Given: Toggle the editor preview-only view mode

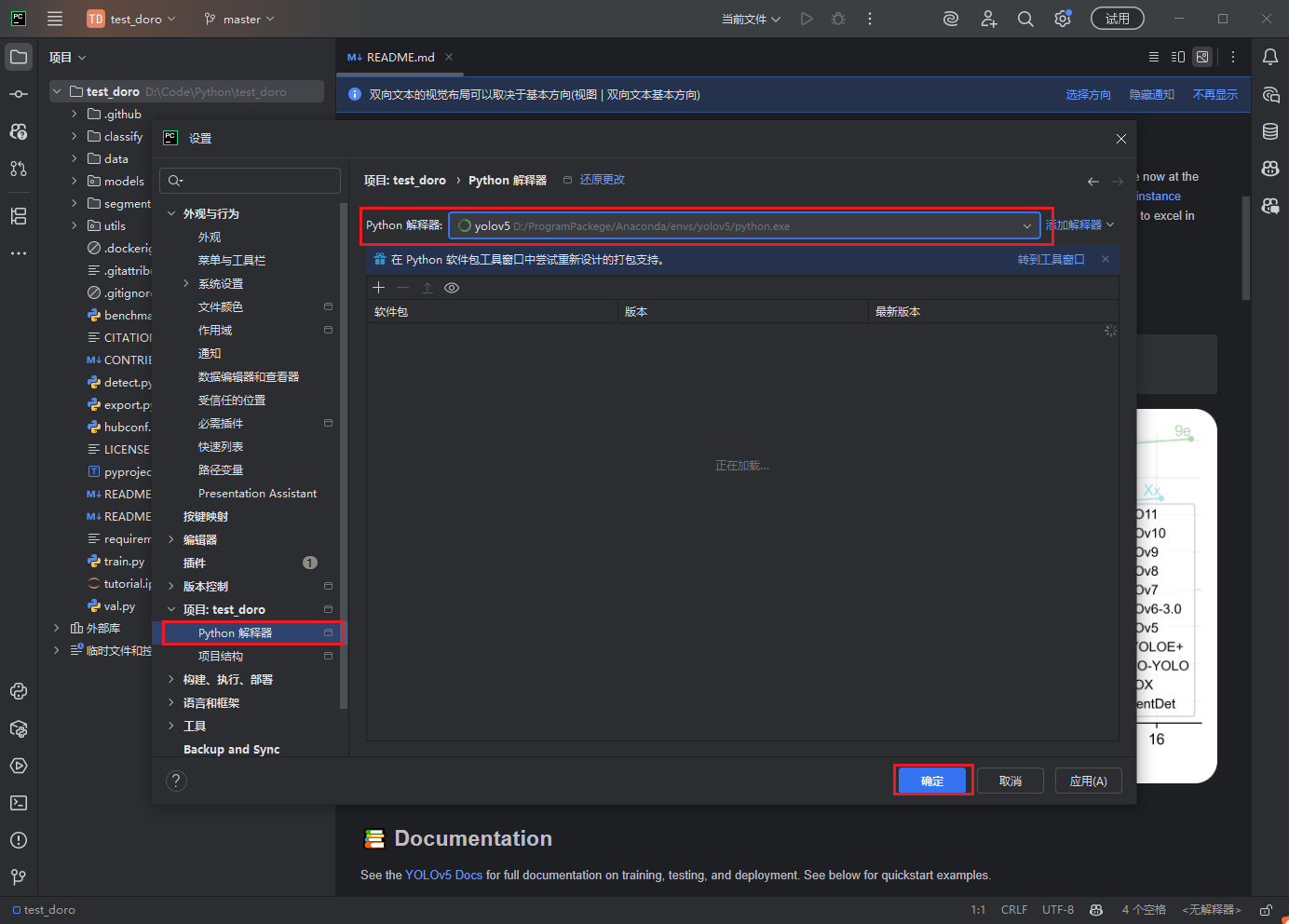Looking at the screenshot, I should tap(1202, 57).
